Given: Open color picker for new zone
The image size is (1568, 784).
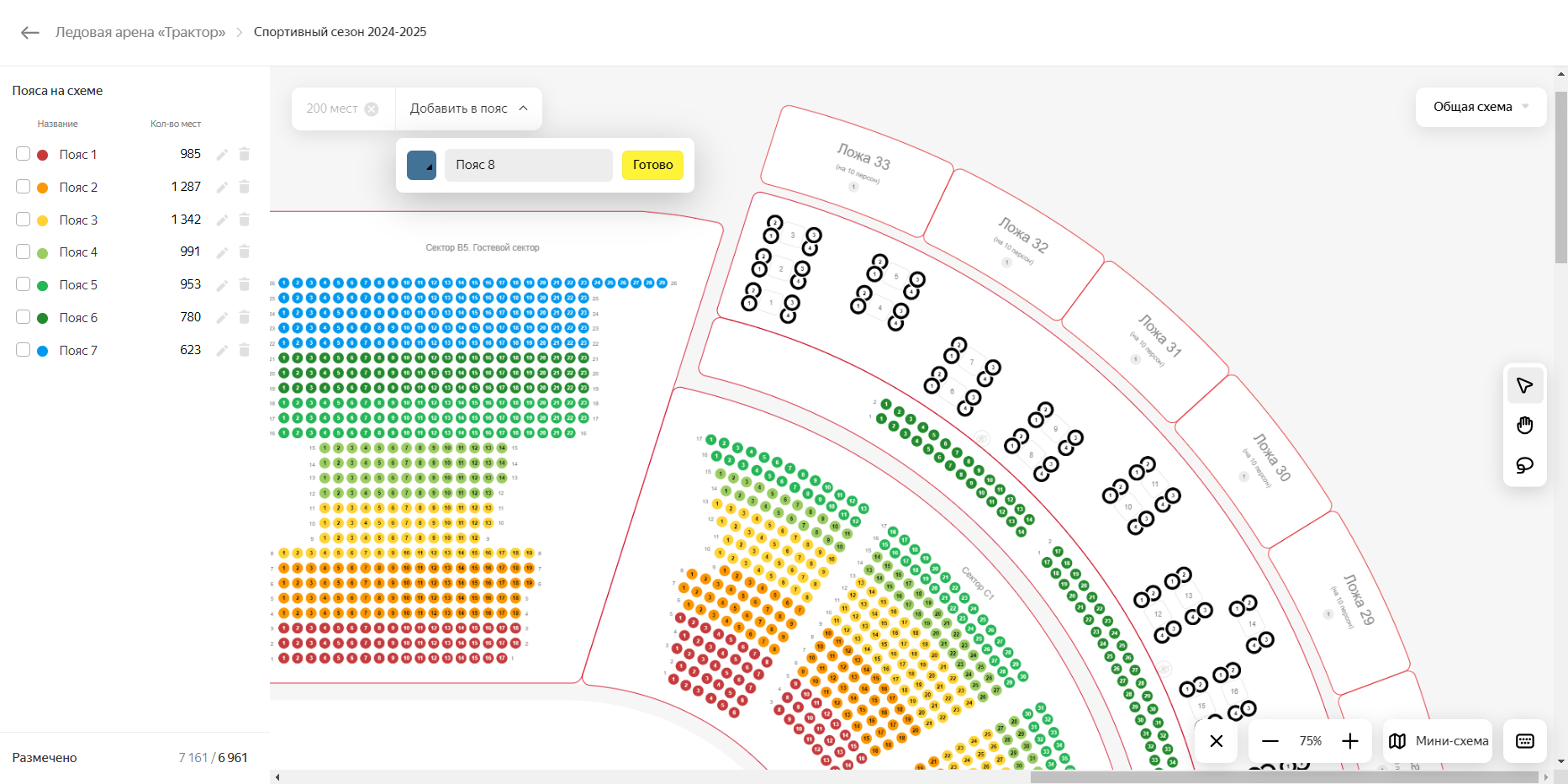Looking at the screenshot, I should [x=421, y=165].
